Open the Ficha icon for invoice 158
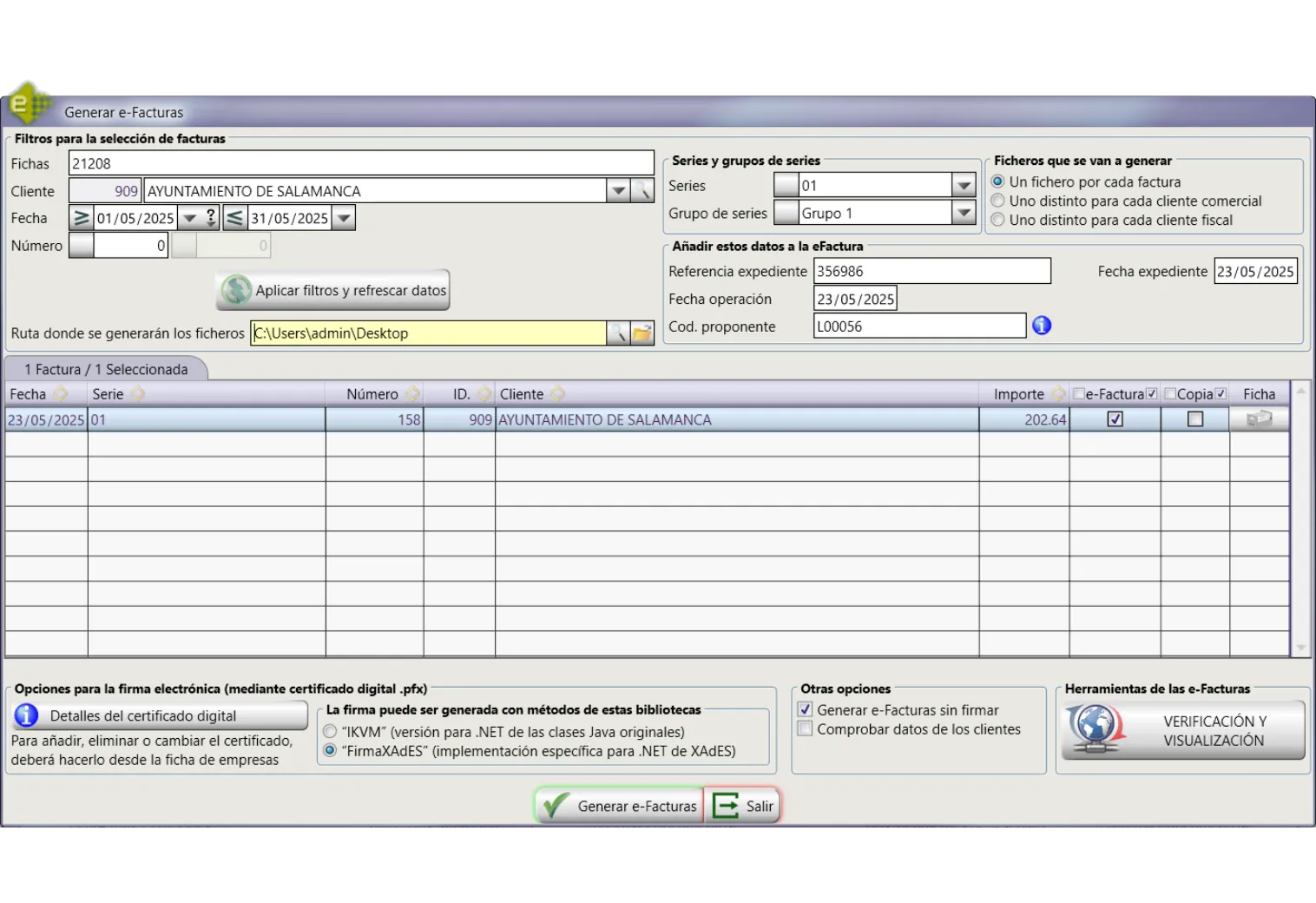The image size is (1316, 903). 1259,419
